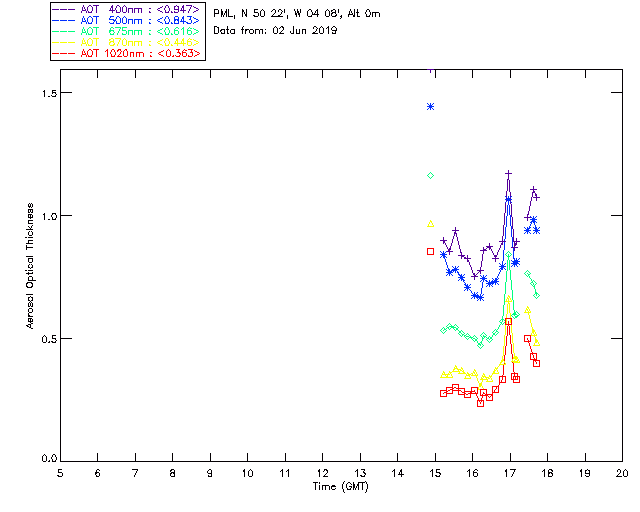Click the isolated blue asterisk point near 1.45
The height and width of the screenshot is (512, 640).
(430, 107)
